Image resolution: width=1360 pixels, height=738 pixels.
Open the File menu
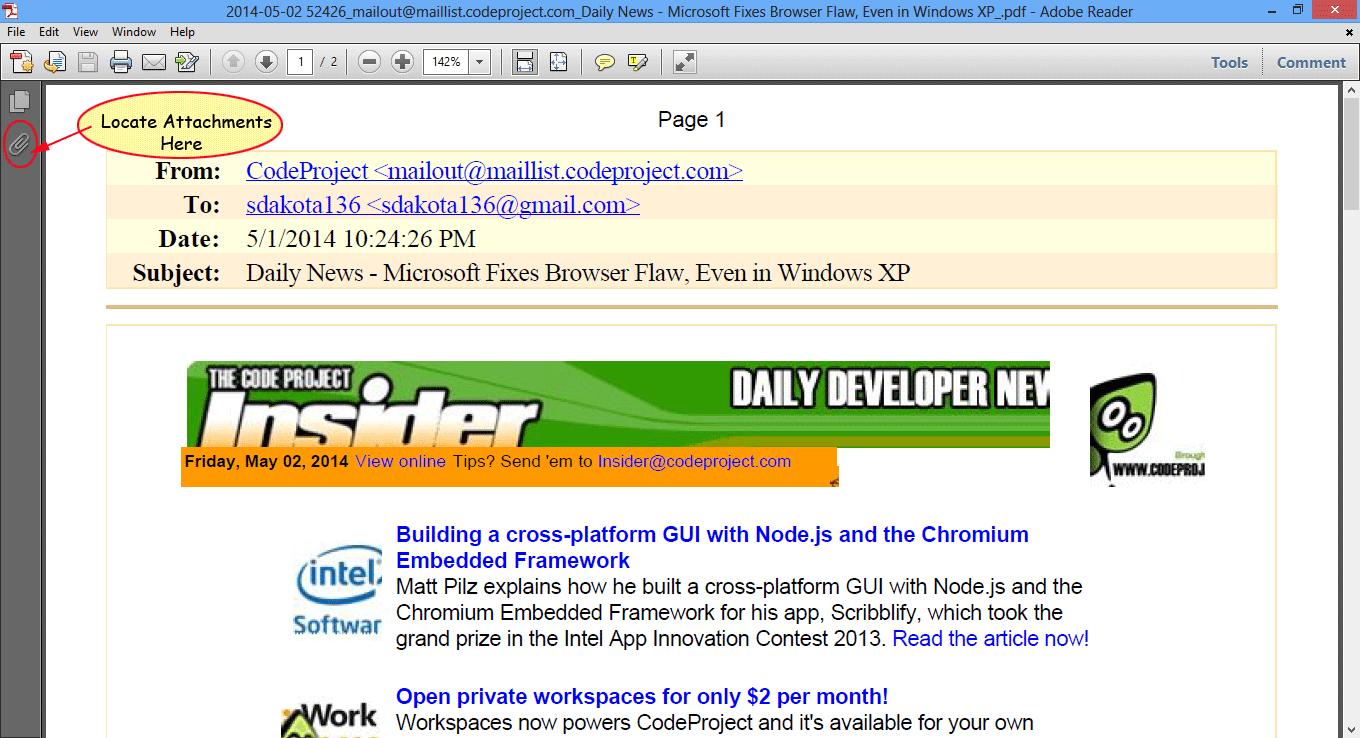16,32
